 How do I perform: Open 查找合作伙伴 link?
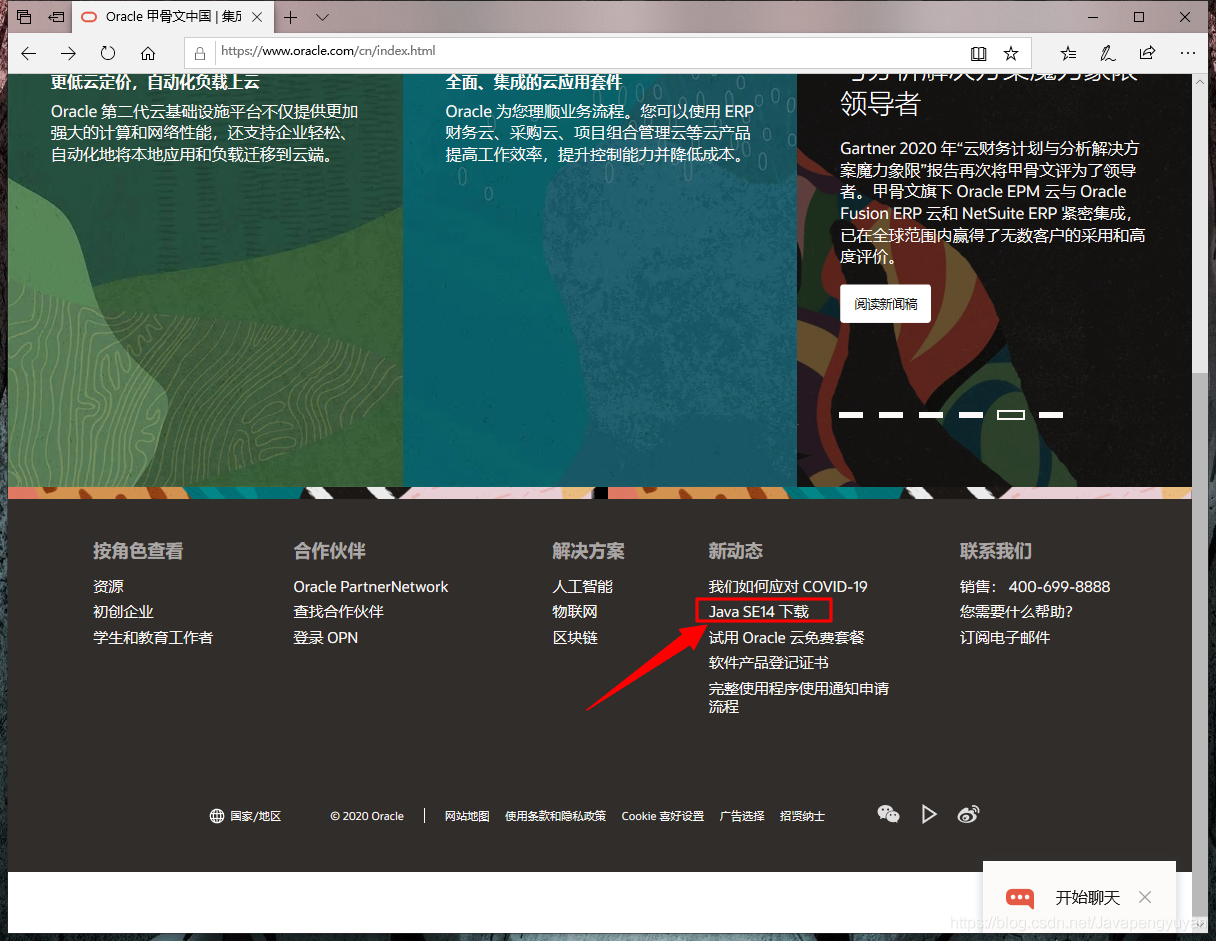click(x=338, y=612)
